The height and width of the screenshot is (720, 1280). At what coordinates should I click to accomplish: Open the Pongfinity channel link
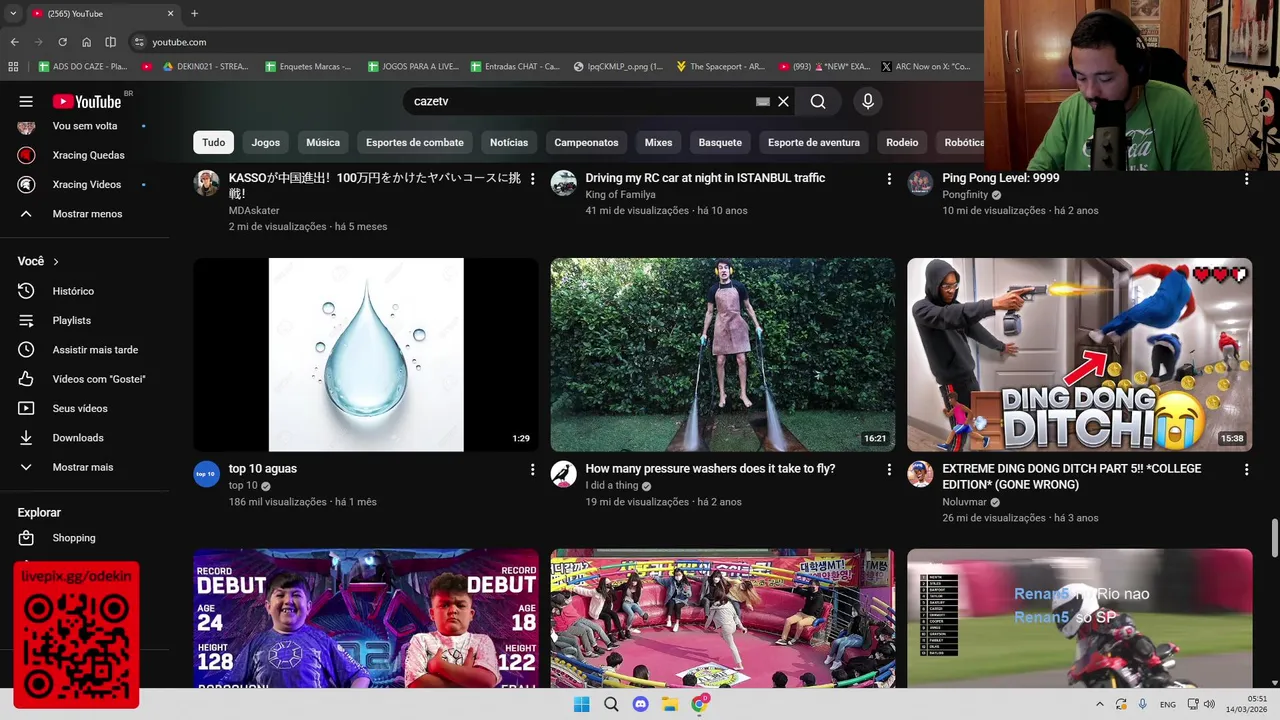pyautogui.click(x=966, y=195)
